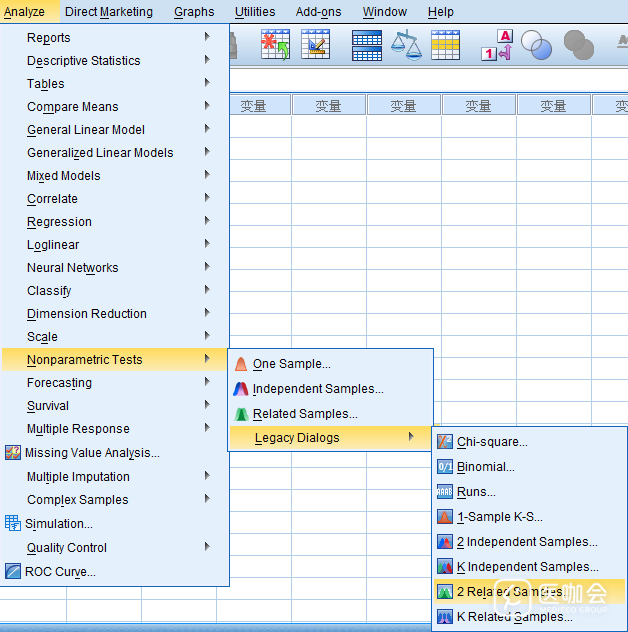This screenshot has width=628, height=632.
Task: Click the Use Variable Sets circles icon
Action: point(537,45)
